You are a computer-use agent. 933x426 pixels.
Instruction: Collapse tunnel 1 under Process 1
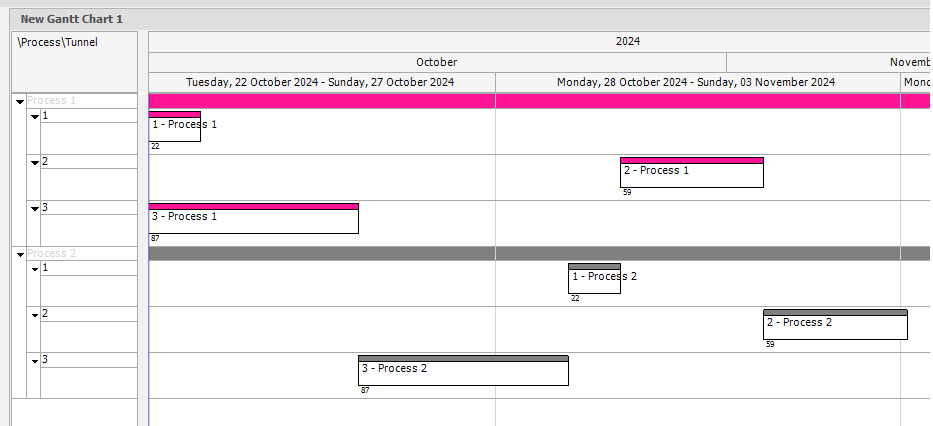[35, 117]
